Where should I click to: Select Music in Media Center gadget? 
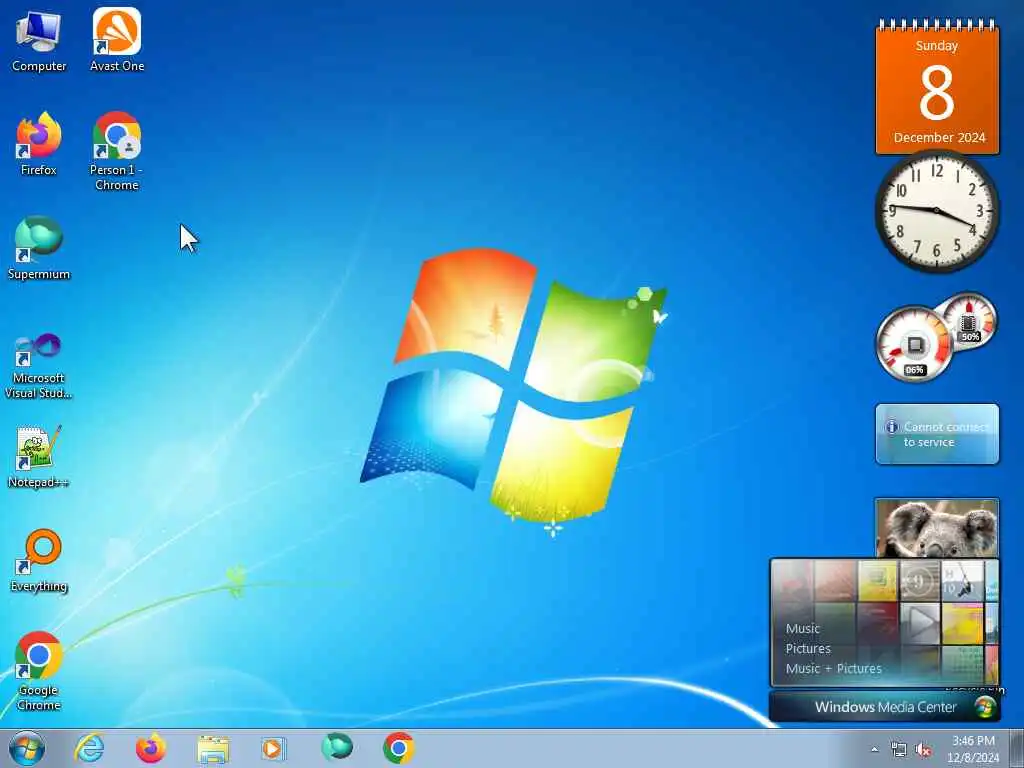(803, 628)
